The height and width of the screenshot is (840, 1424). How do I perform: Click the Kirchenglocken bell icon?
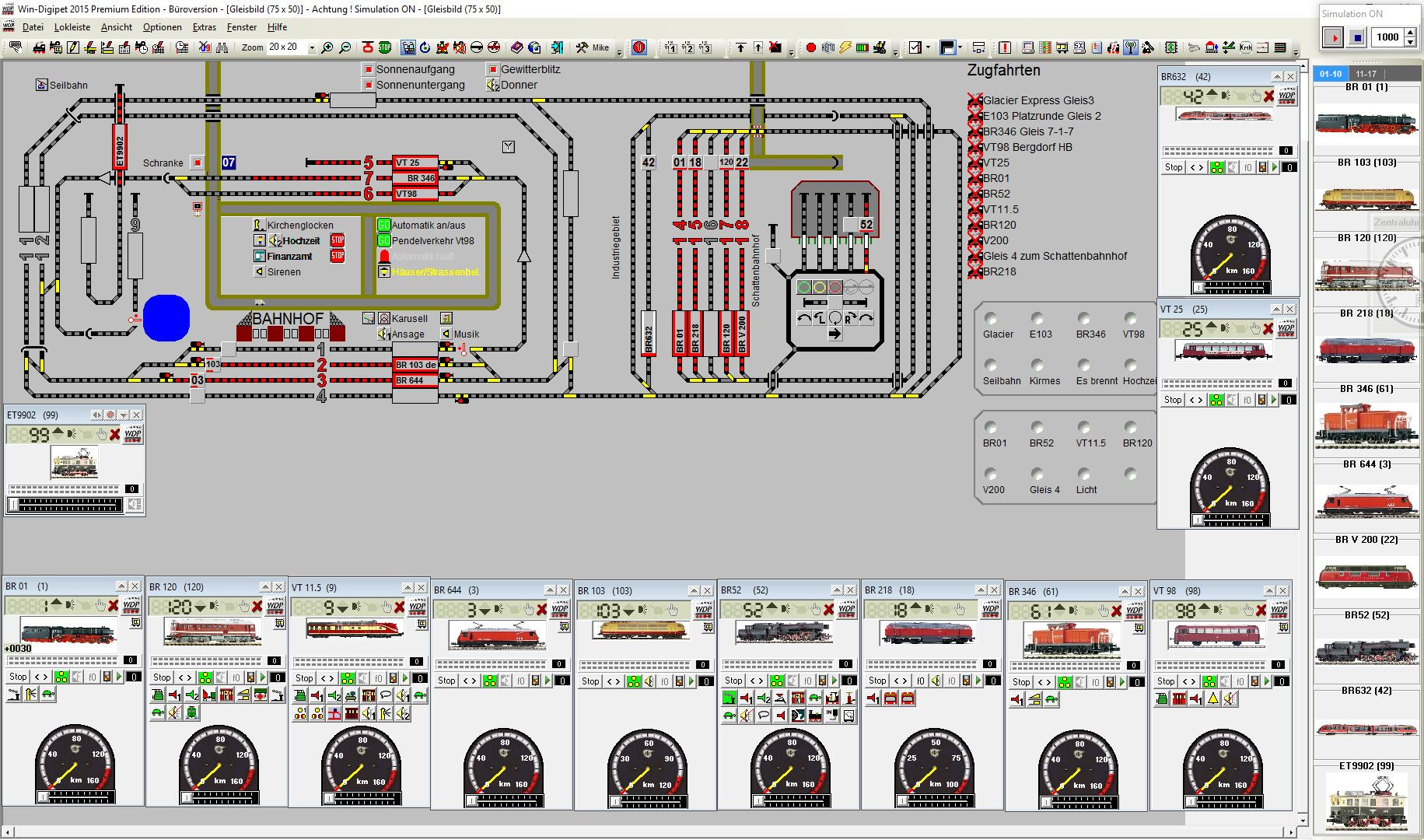pos(259,225)
